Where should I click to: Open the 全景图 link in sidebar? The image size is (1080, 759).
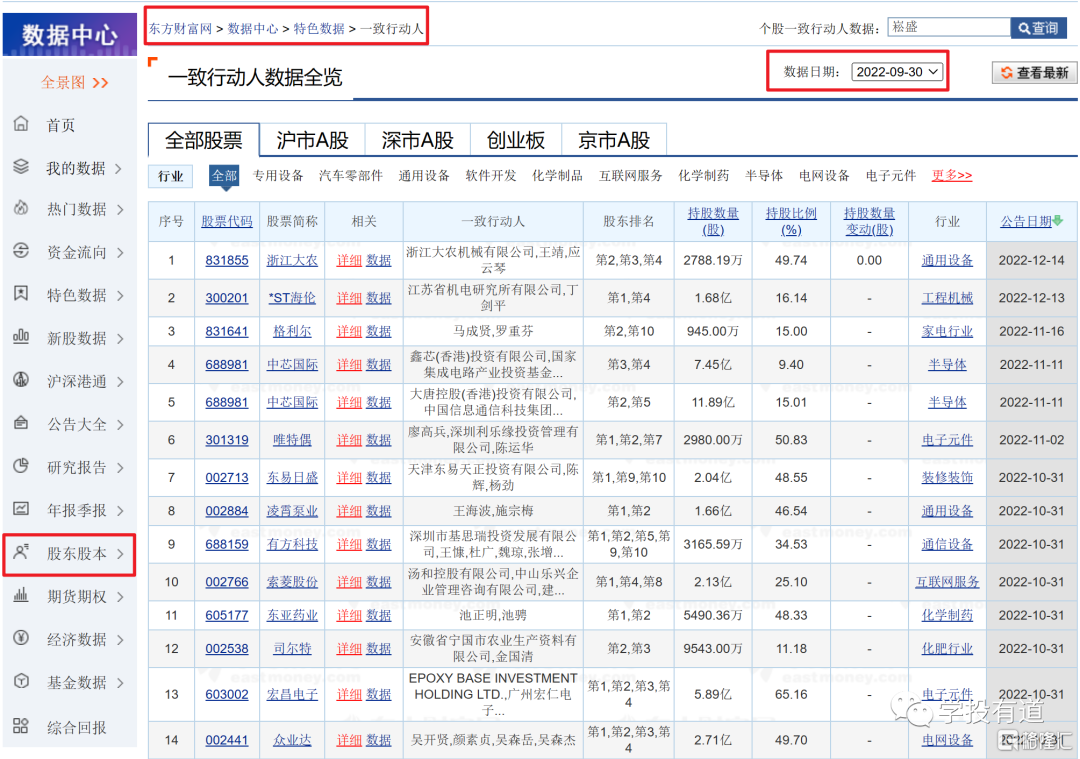pos(74,83)
